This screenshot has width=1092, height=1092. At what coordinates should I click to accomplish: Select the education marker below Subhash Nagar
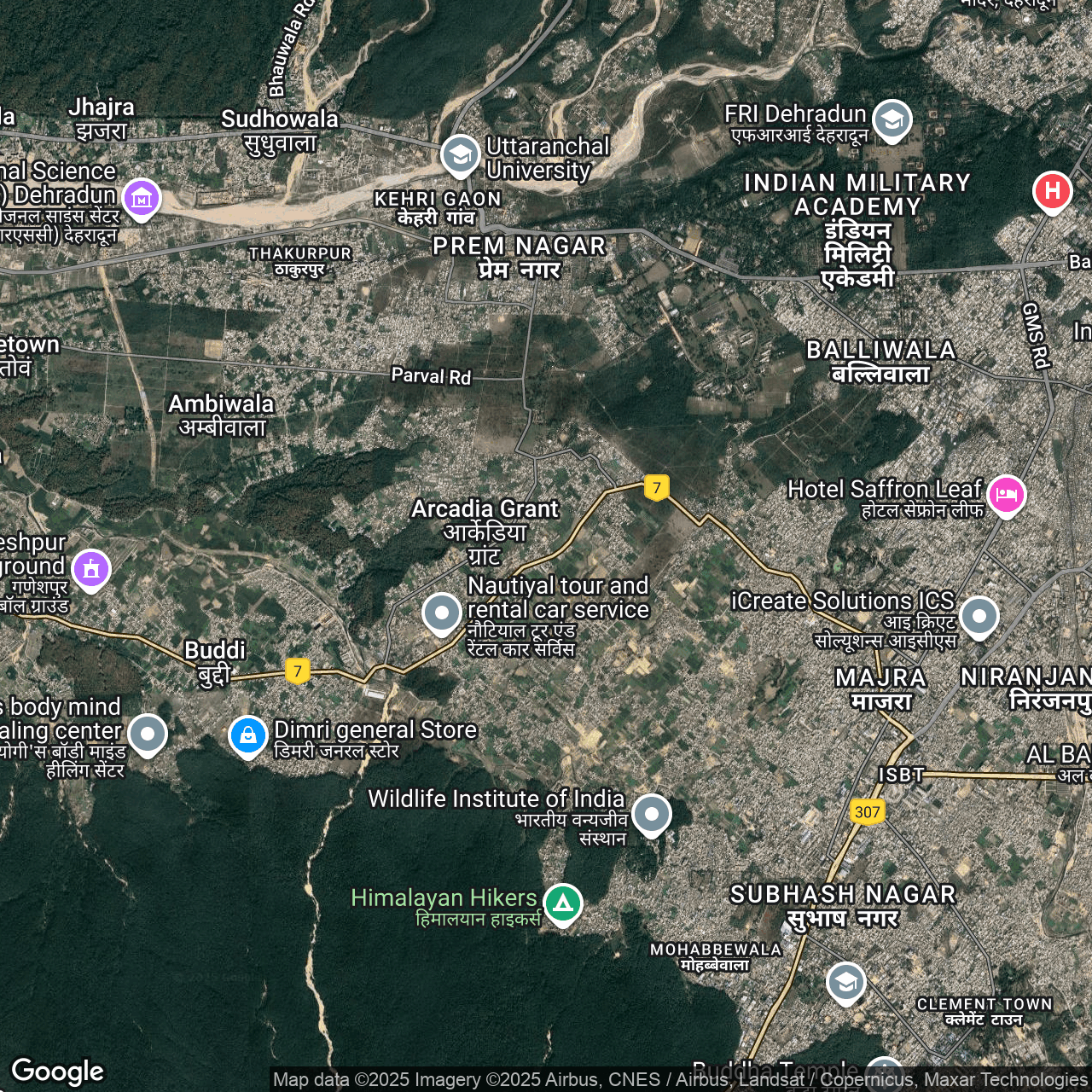point(845,983)
